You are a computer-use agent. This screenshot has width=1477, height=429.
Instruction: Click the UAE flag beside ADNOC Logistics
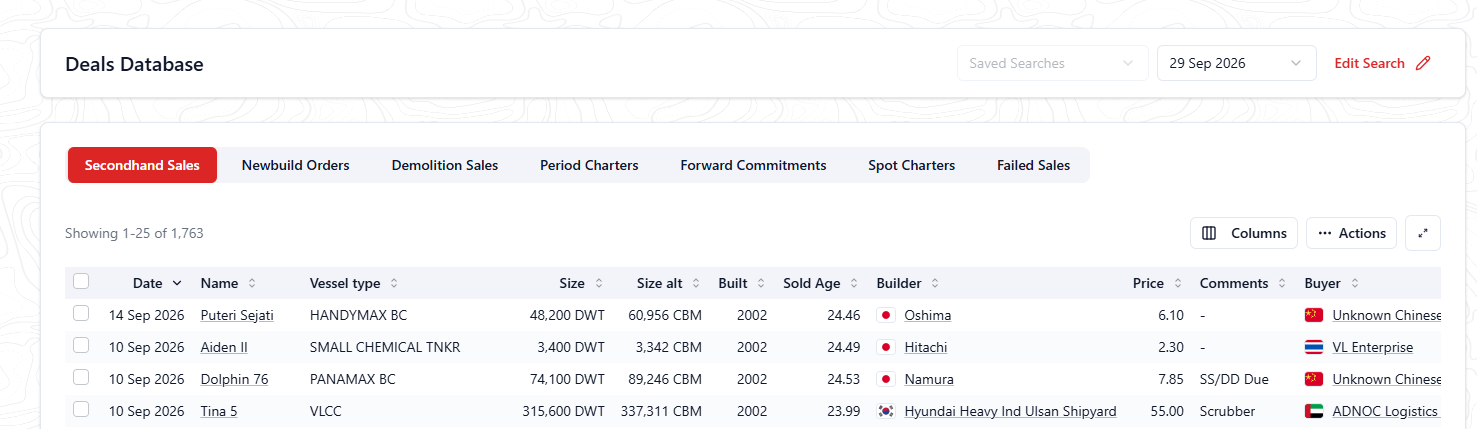(1314, 411)
